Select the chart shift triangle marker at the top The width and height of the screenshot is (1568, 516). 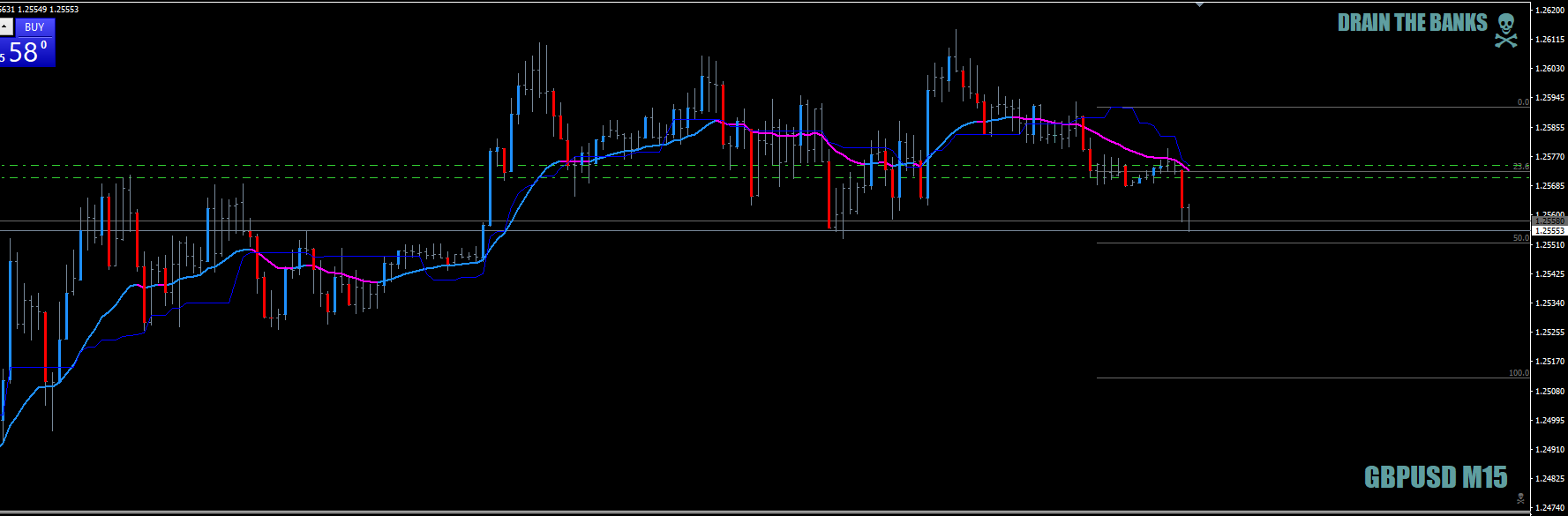coord(1199,4)
